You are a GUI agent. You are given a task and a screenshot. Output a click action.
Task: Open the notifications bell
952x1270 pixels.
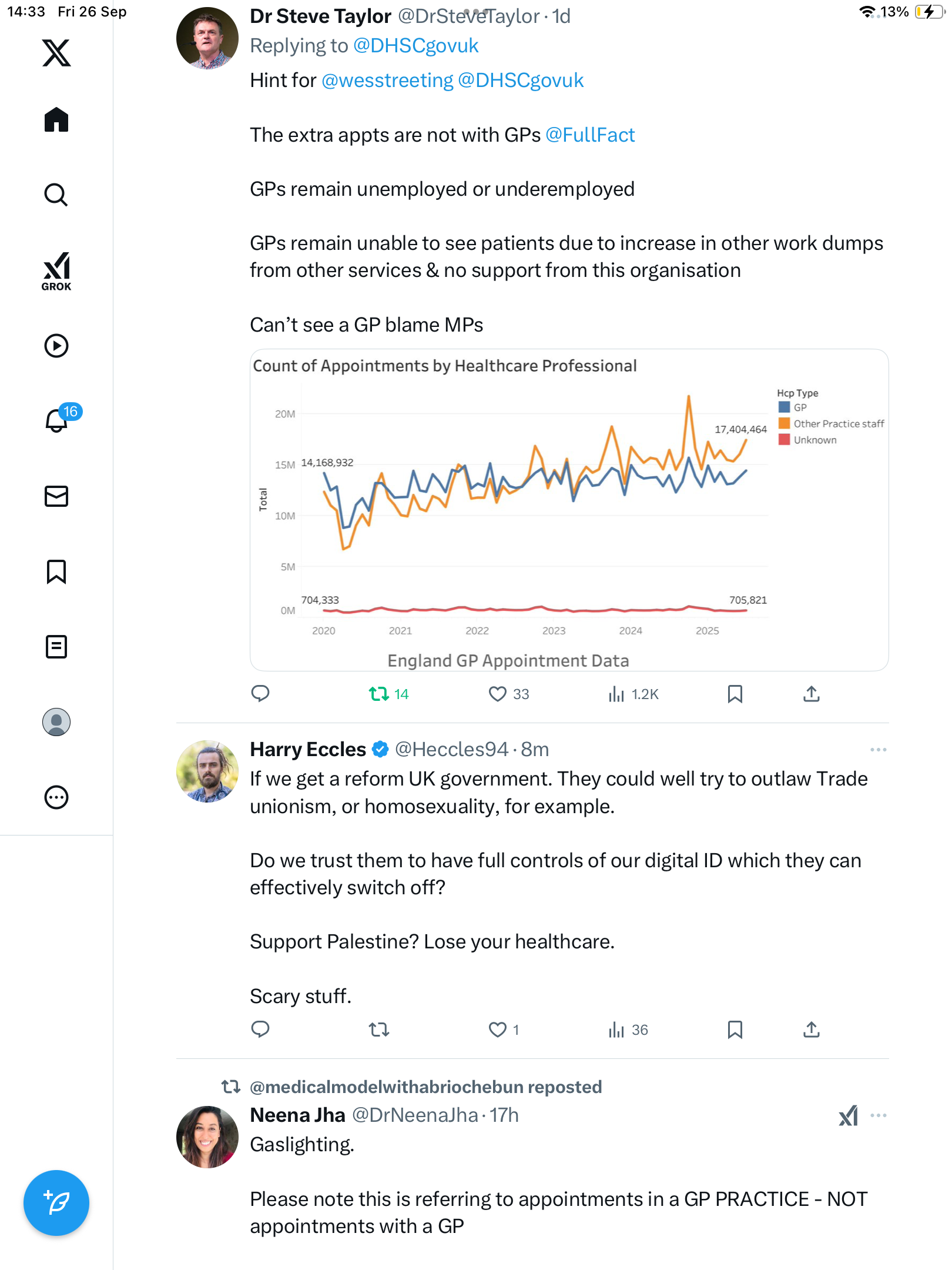point(56,420)
